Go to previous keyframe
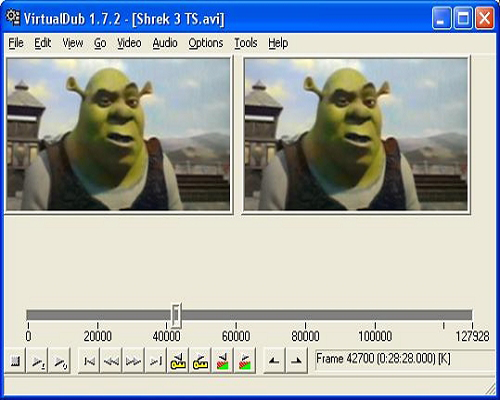The height and width of the screenshot is (400, 500). pyautogui.click(x=178, y=360)
